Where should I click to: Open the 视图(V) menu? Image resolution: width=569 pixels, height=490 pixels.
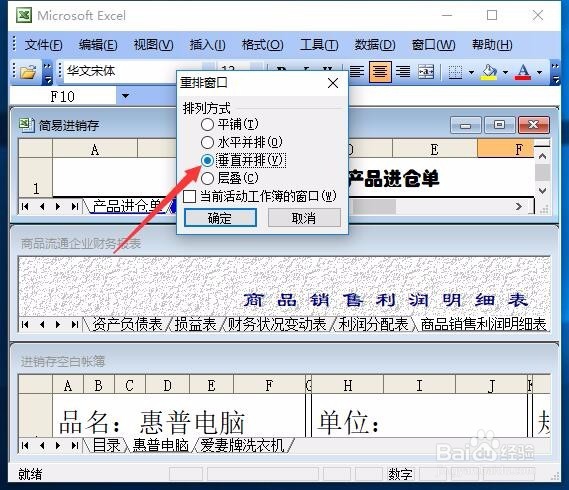[153, 45]
